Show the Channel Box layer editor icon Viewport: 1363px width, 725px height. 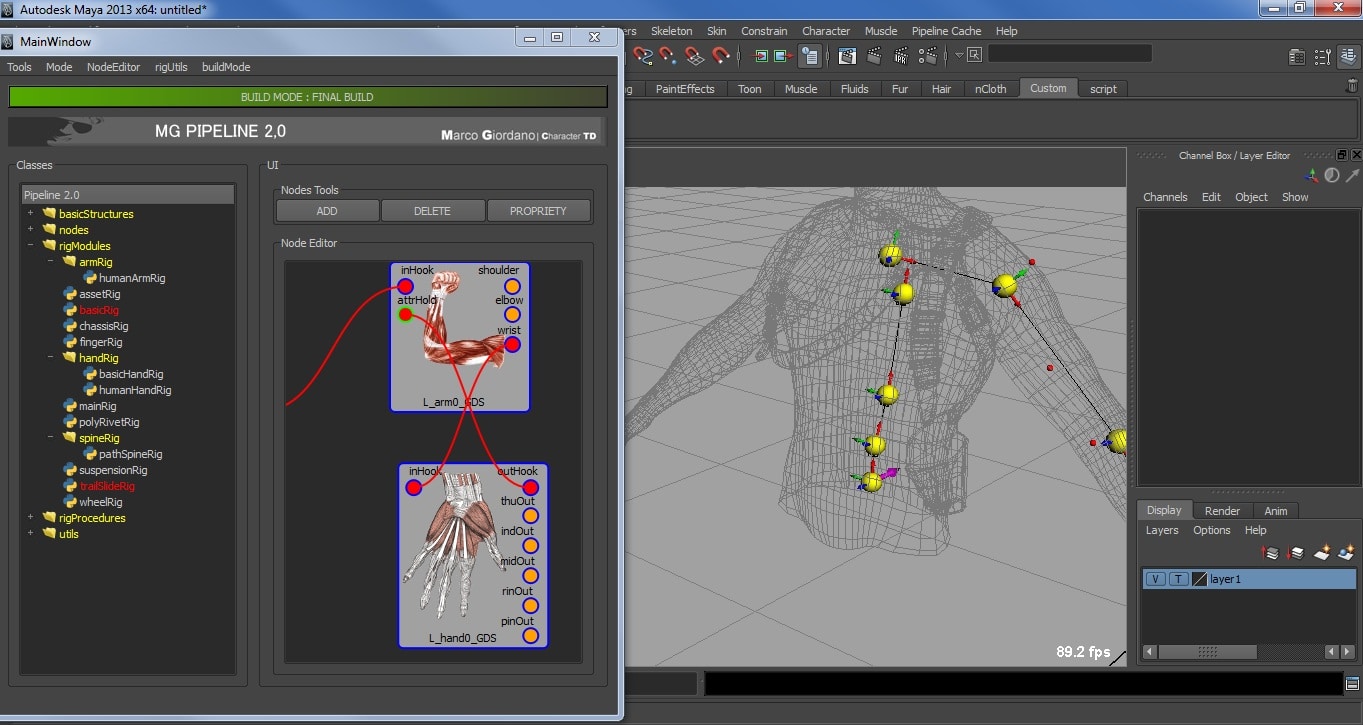point(1349,56)
